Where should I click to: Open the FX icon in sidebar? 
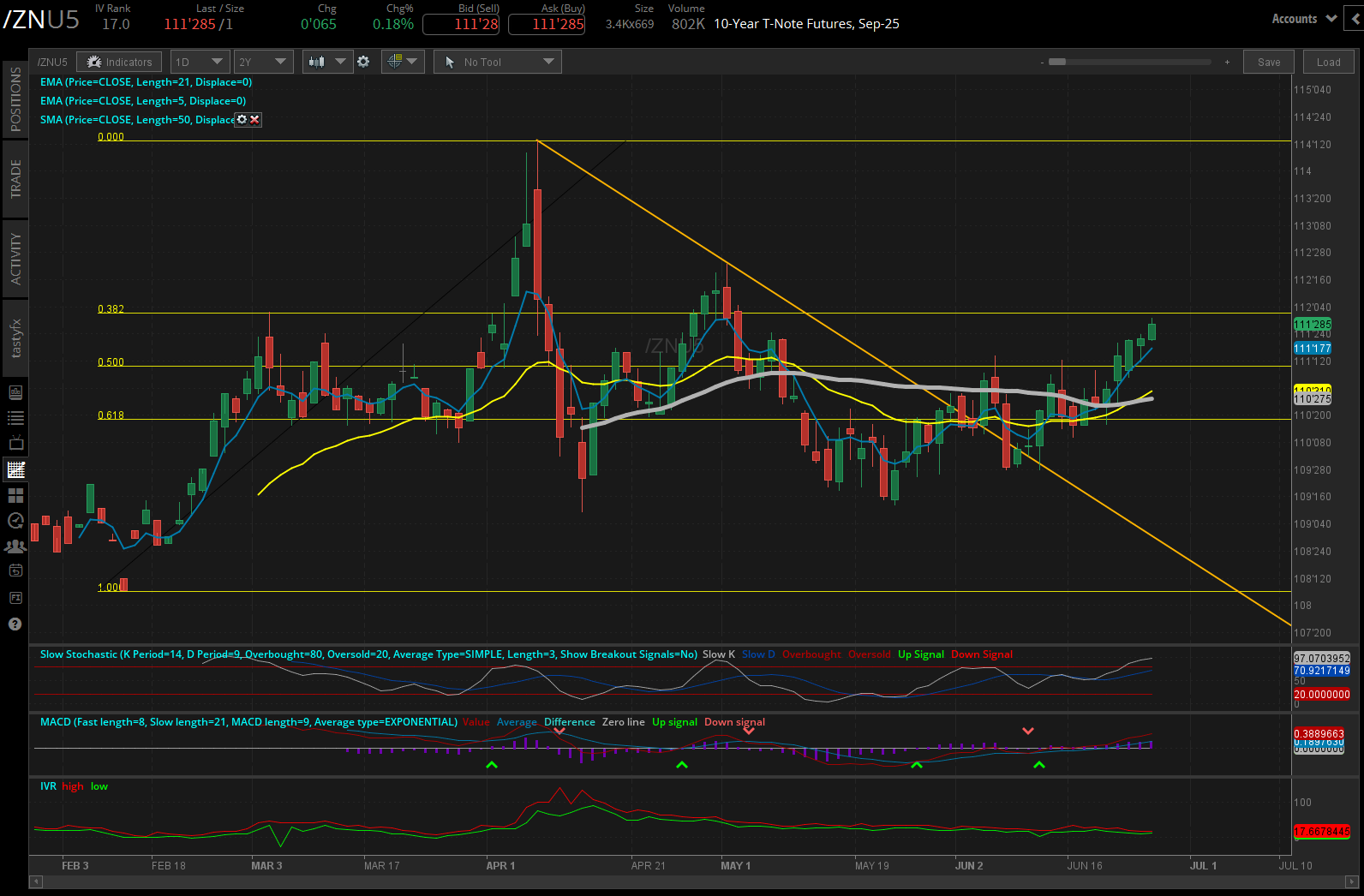click(x=15, y=598)
